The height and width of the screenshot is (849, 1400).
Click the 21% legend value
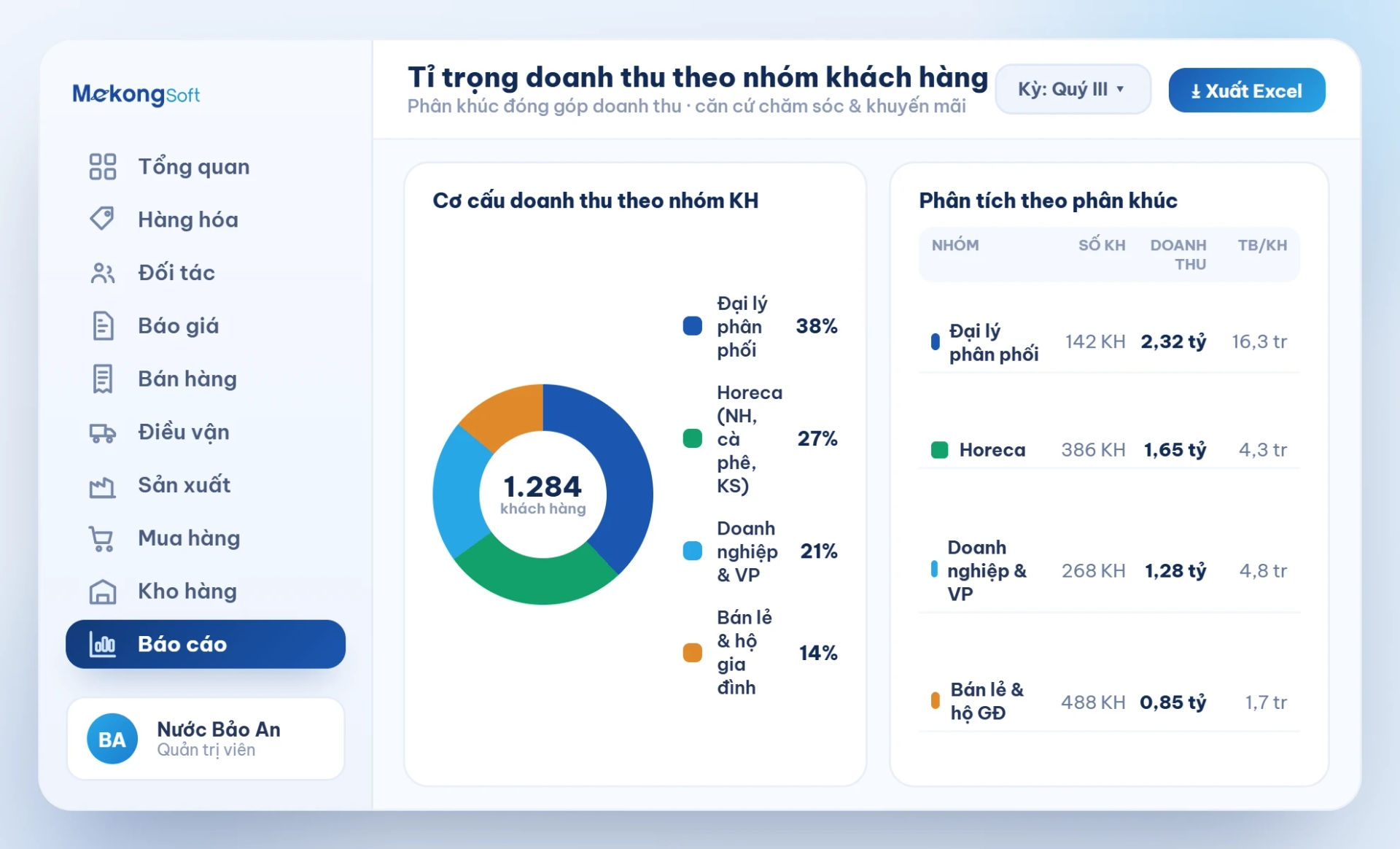[819, 551]
